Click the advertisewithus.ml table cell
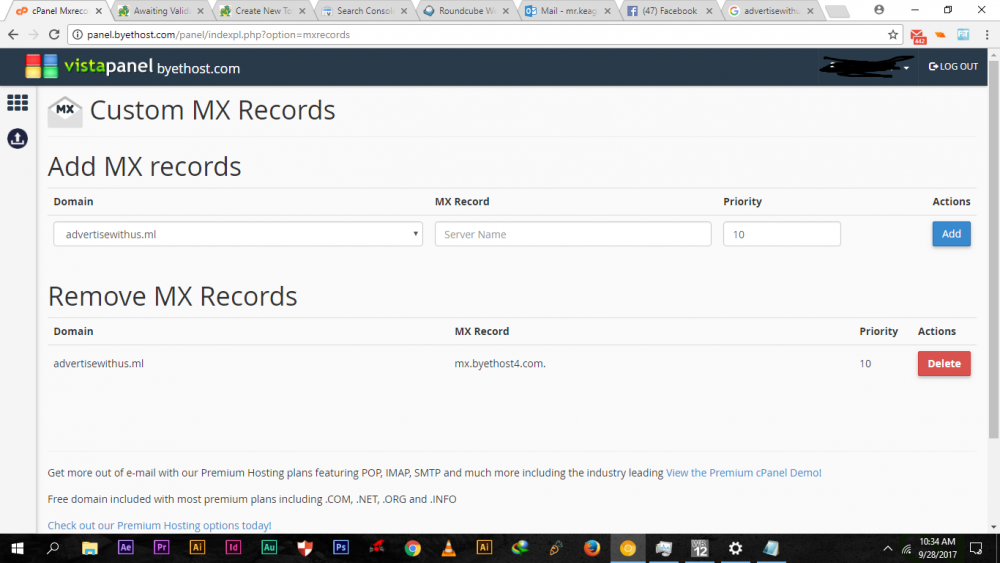The width and height of the screenshot is (1000, 563). pyautogui.click(x=98, y=363)
